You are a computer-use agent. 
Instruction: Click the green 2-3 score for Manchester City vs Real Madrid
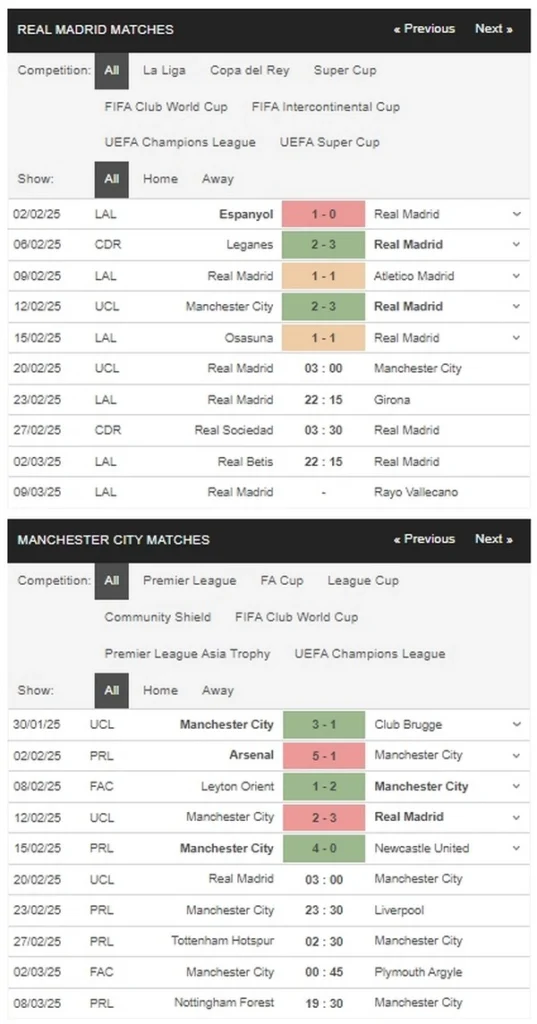[323, 307]
